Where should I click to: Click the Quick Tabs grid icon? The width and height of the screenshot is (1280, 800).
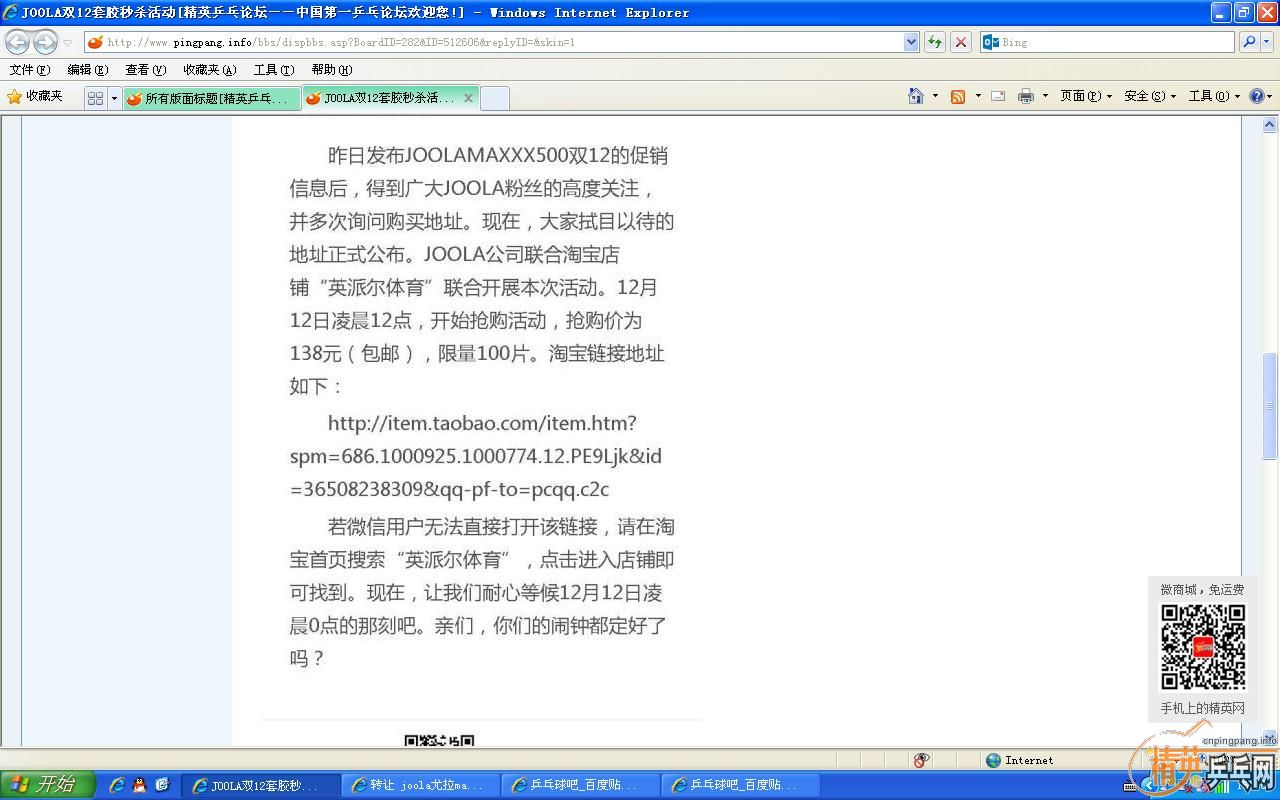pyautogui.click(x=95, y=98)
